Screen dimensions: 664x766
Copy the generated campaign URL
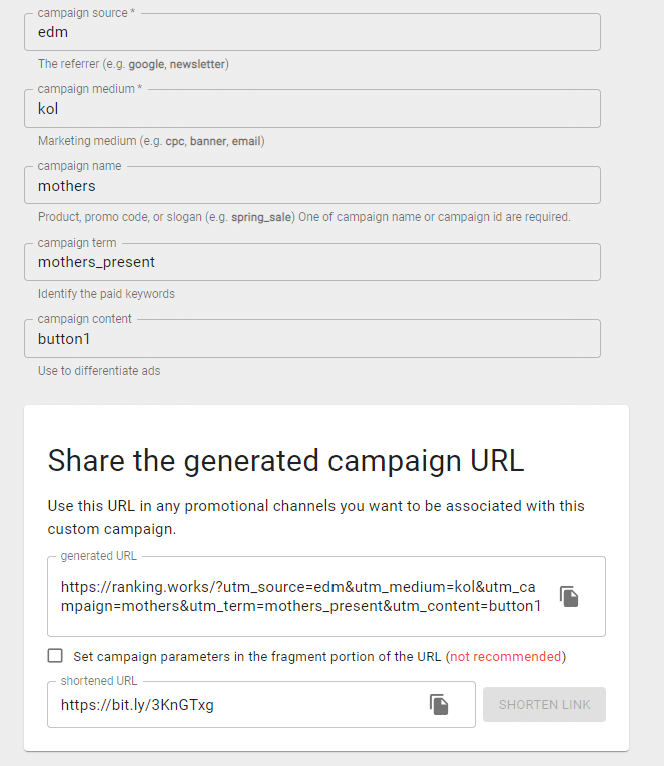click(569, 597)
